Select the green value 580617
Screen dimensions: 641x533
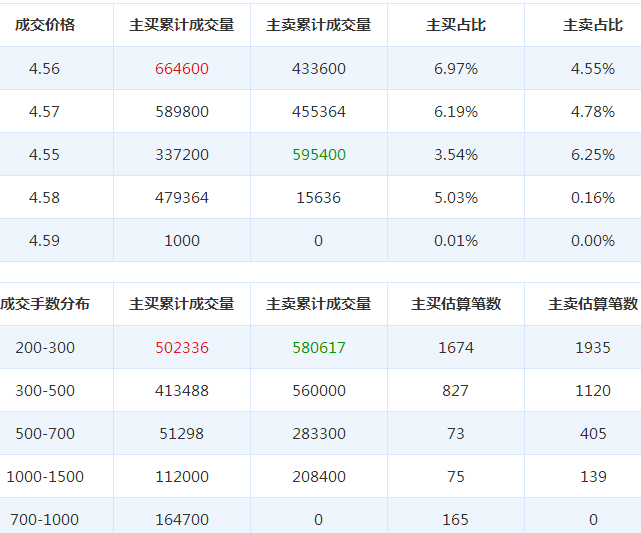click(319, 347)
